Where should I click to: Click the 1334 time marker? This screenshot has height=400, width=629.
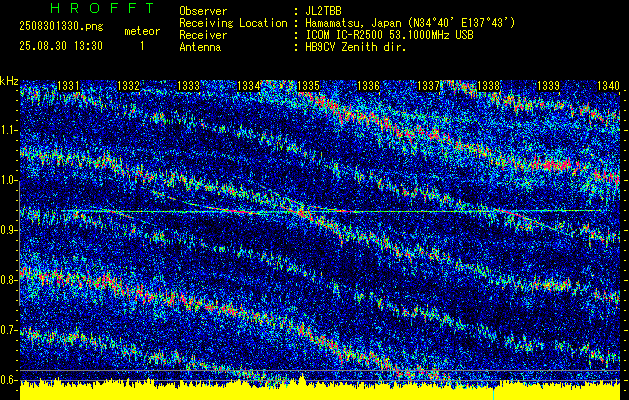click(x=248, y=85)
